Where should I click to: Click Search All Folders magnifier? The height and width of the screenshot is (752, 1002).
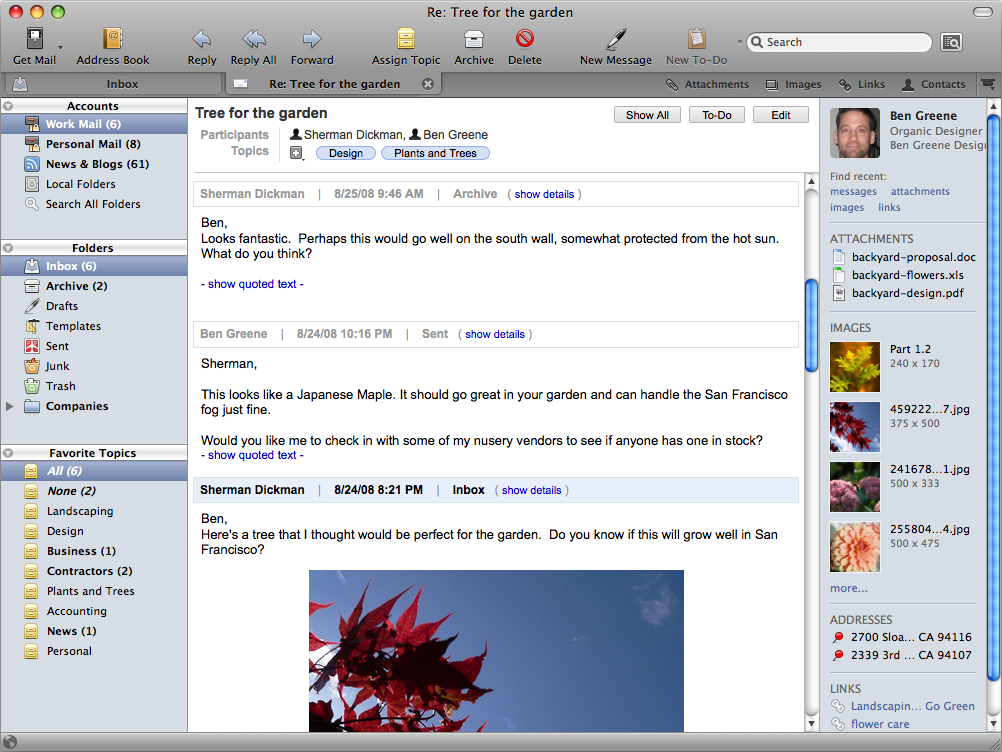32,204
